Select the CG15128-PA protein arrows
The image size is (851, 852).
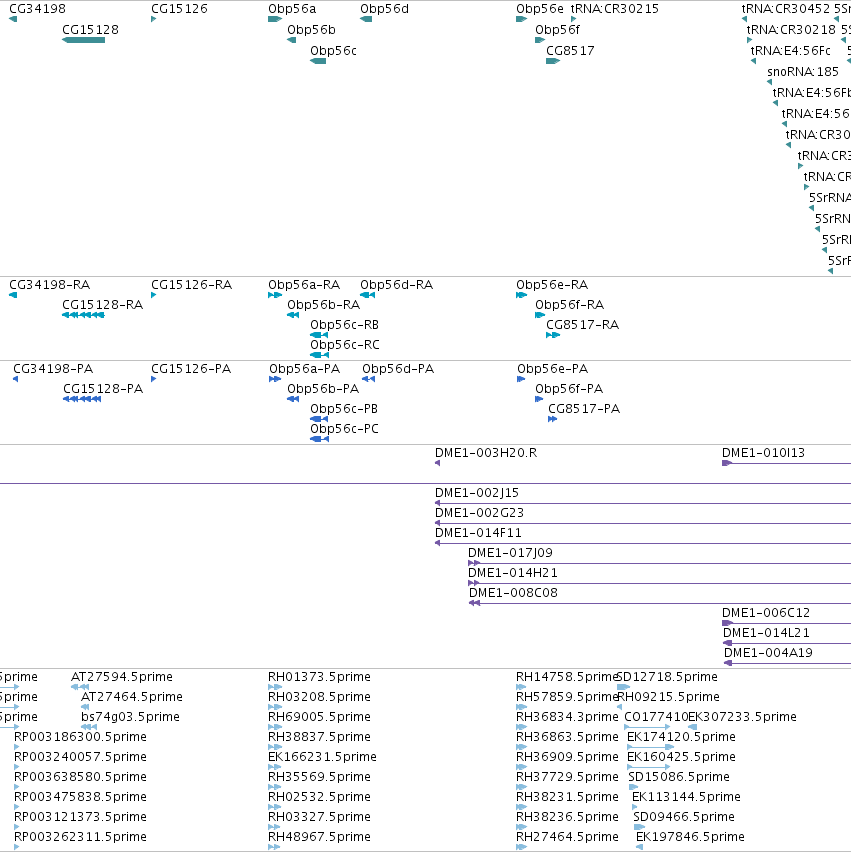pos(82,399)
